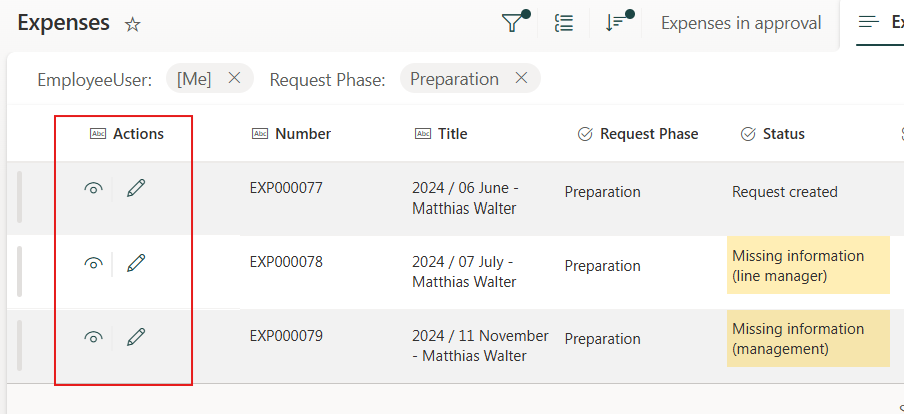
Task: Sort by the Number column header
Action: click(302, 134)
